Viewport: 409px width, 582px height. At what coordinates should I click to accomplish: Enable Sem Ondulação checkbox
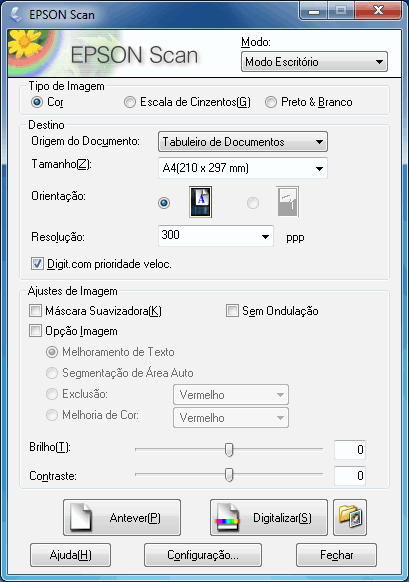pos(272,311)
